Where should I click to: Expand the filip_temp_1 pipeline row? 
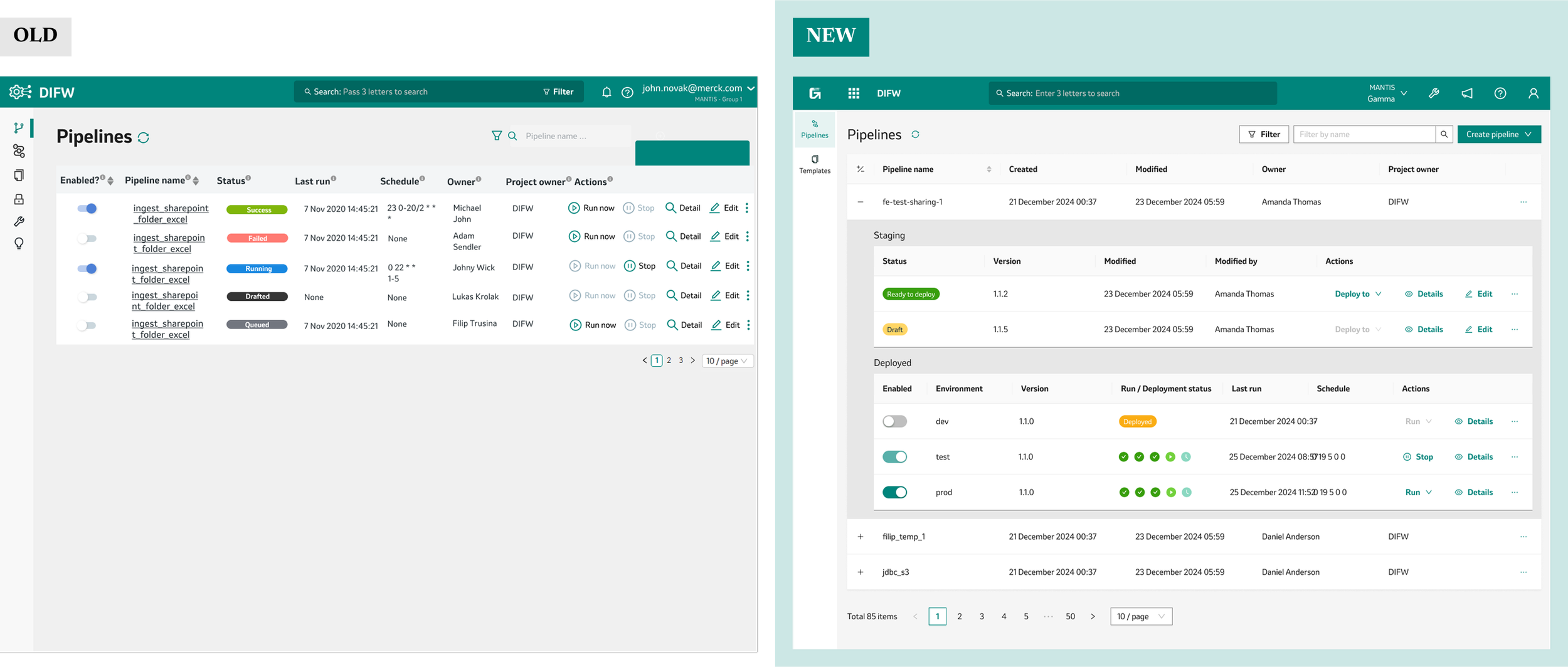[x=861, y=537]
